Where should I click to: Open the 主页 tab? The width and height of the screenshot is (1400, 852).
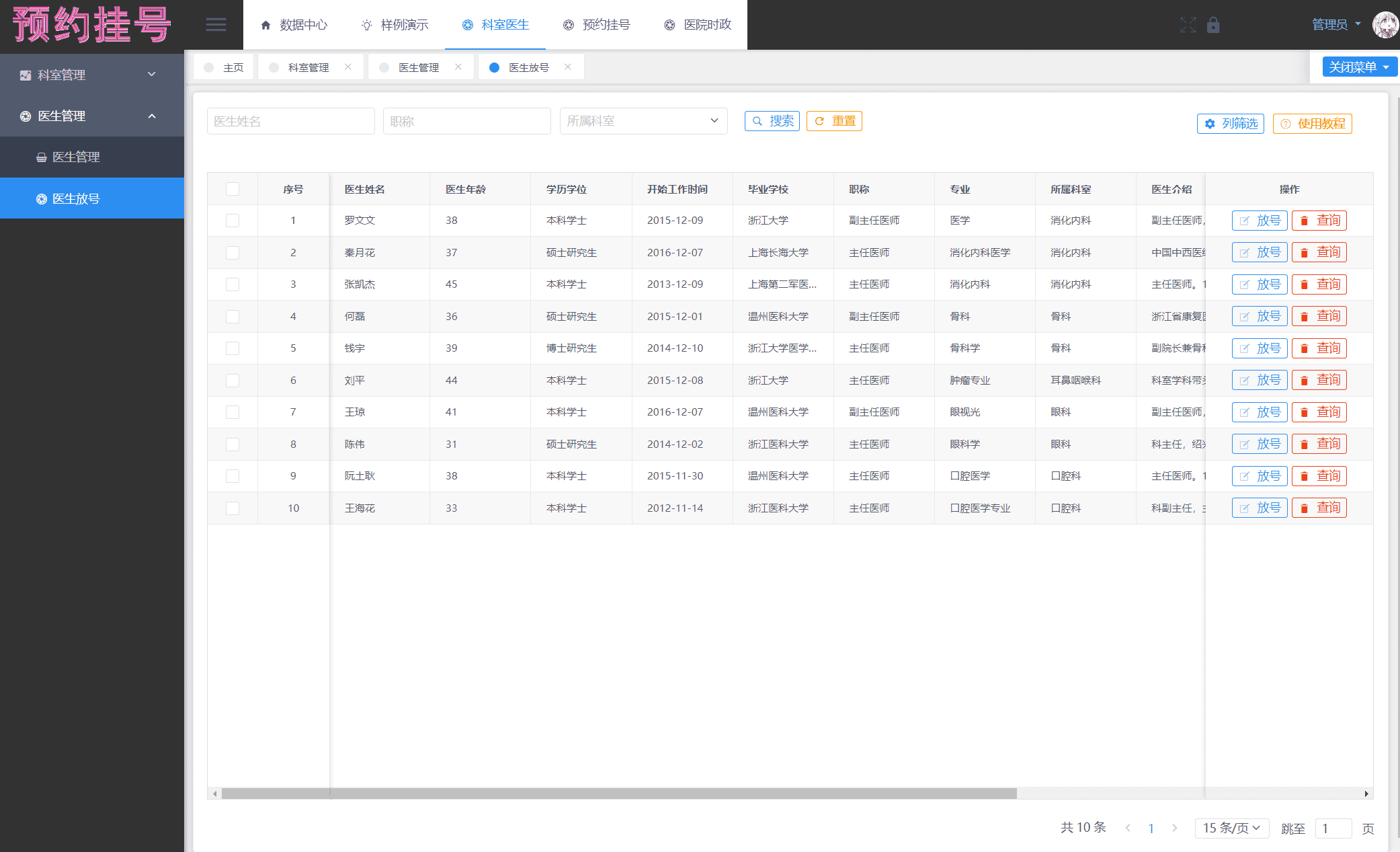pos(224,67)
